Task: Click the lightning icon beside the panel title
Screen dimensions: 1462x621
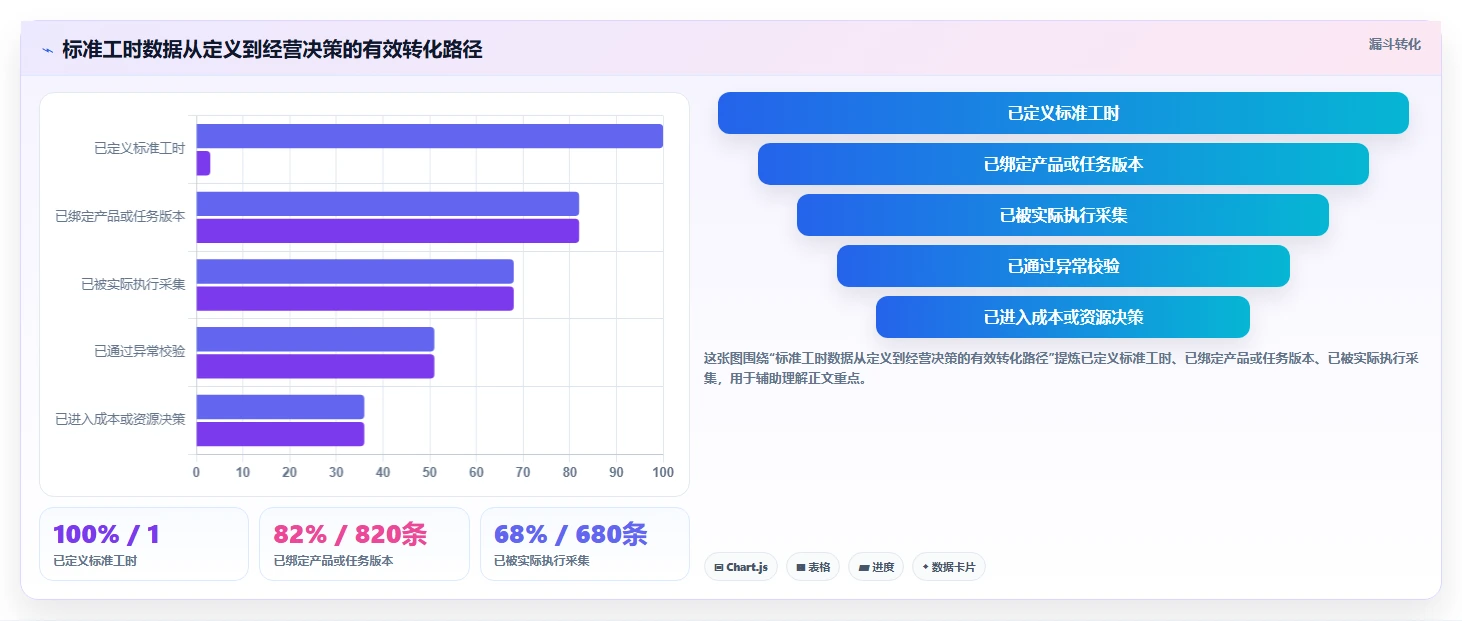Action: click(x=47, y=50)
